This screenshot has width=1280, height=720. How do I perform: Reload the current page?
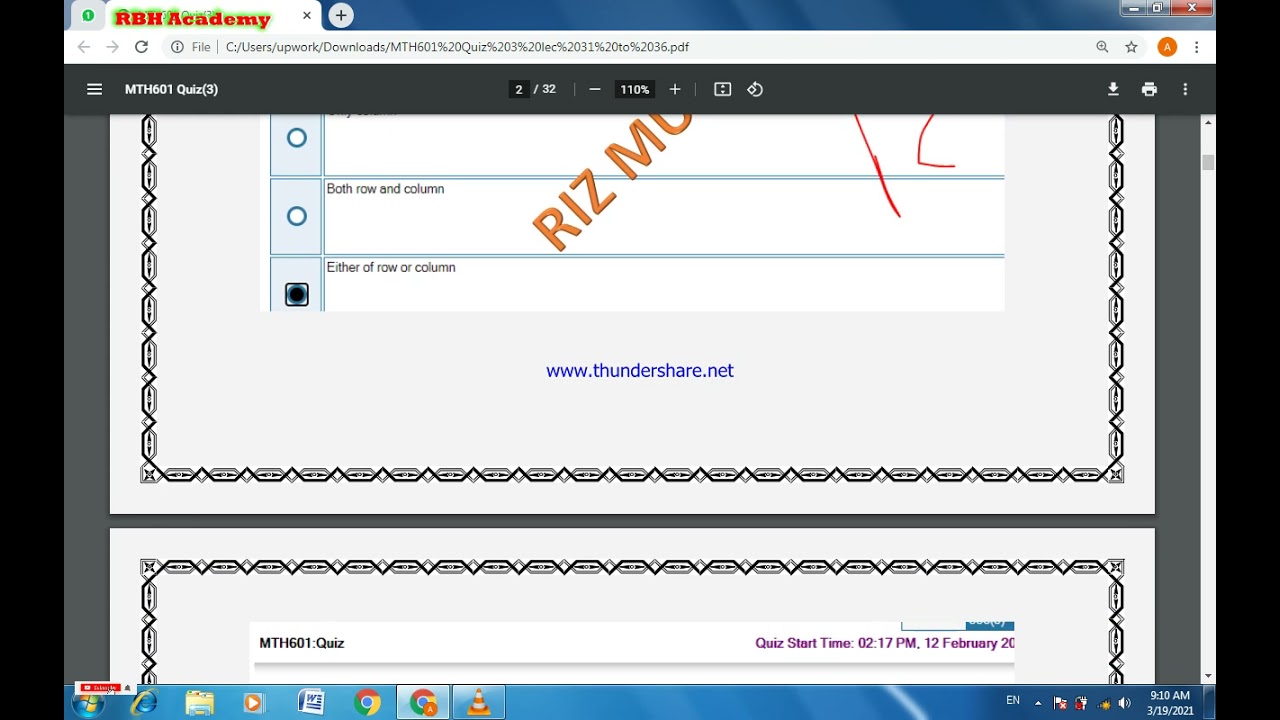point(141,47)
